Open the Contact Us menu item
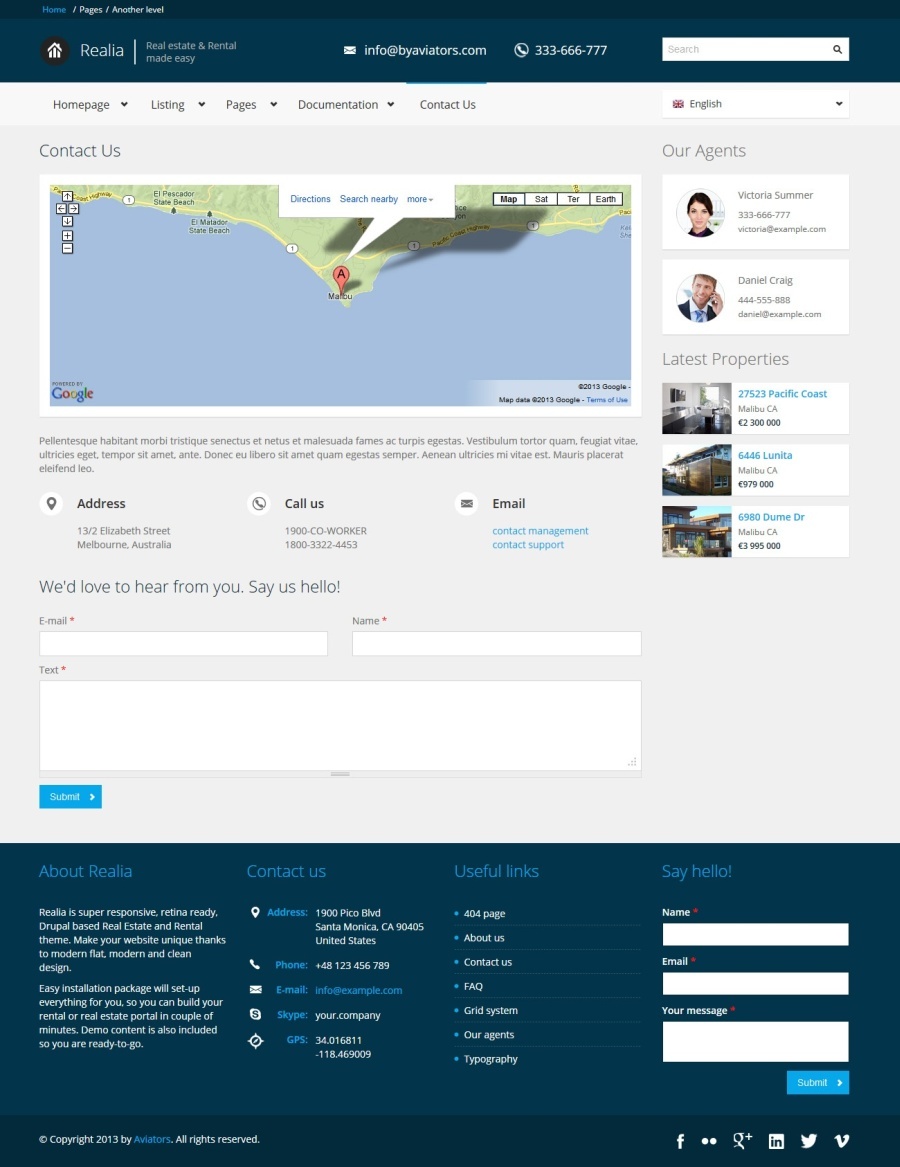 (447, 105)
